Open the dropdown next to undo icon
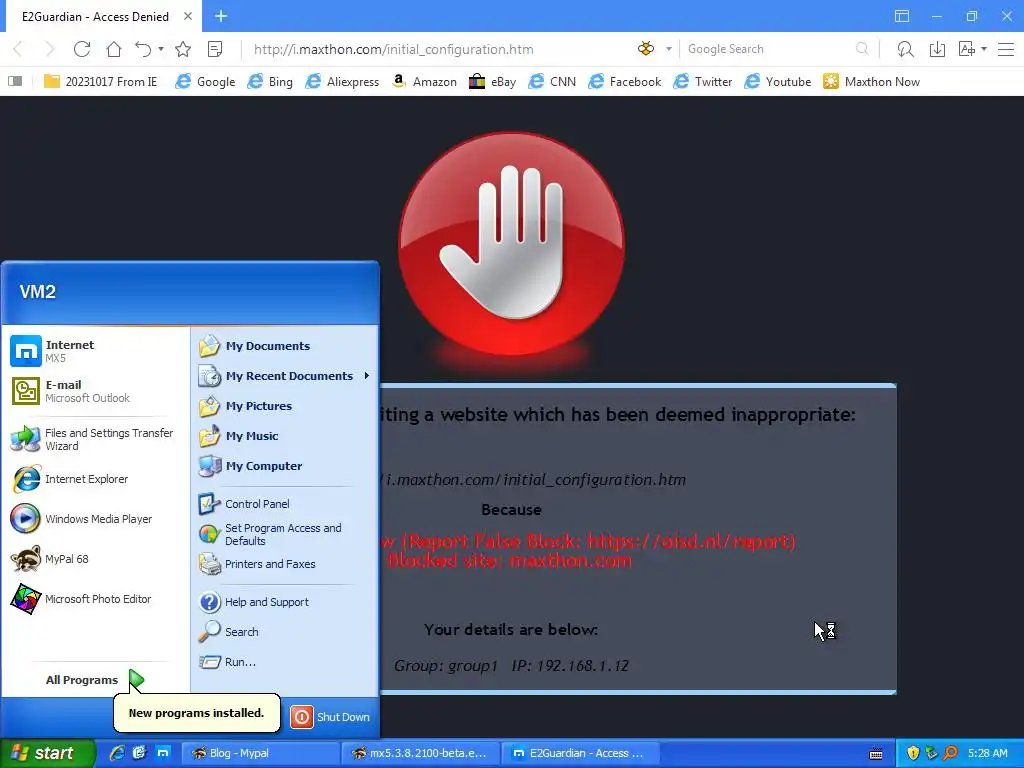This screenshot has width=1024, height=768. [161, 49]
